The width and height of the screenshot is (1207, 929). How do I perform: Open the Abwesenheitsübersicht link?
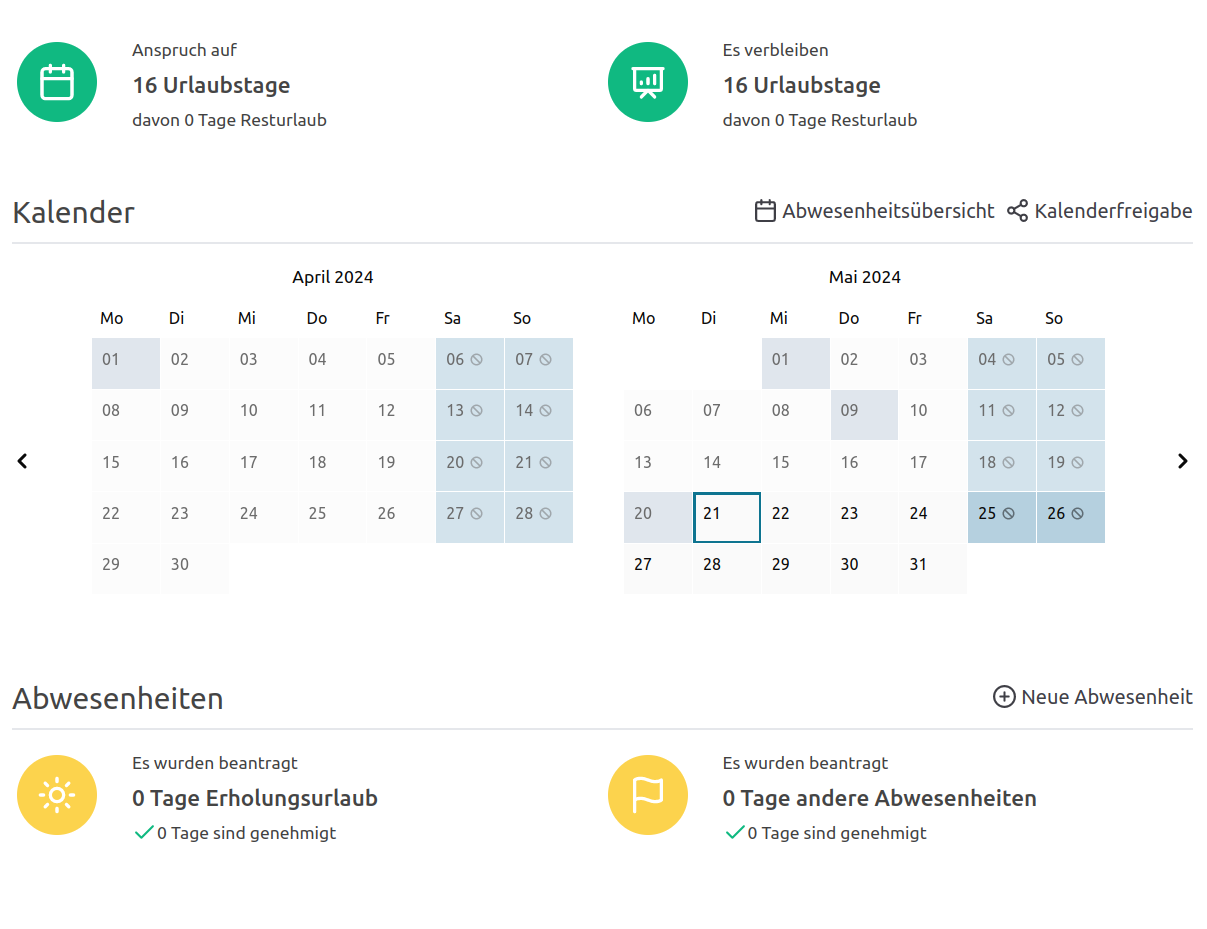pyautogui.click(x=888, y=211)
